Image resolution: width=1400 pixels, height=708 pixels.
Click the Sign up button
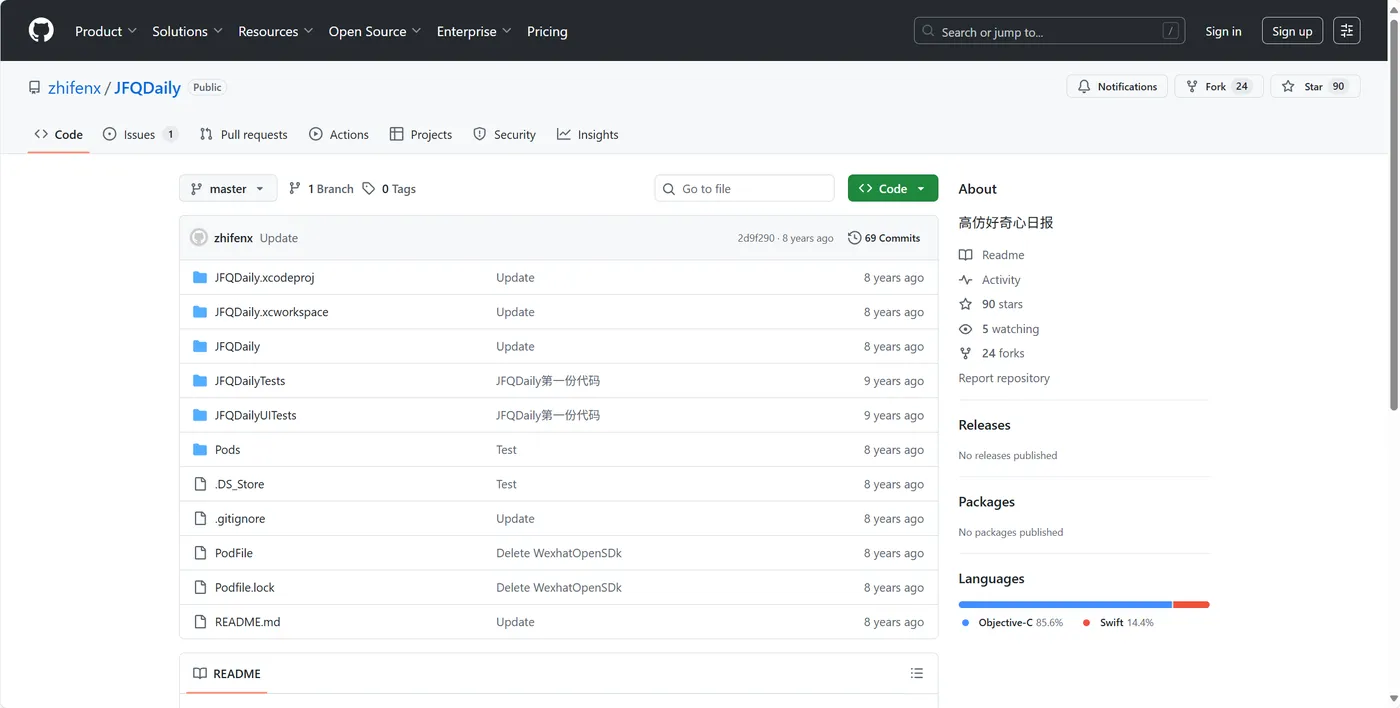coord(1292,31)
